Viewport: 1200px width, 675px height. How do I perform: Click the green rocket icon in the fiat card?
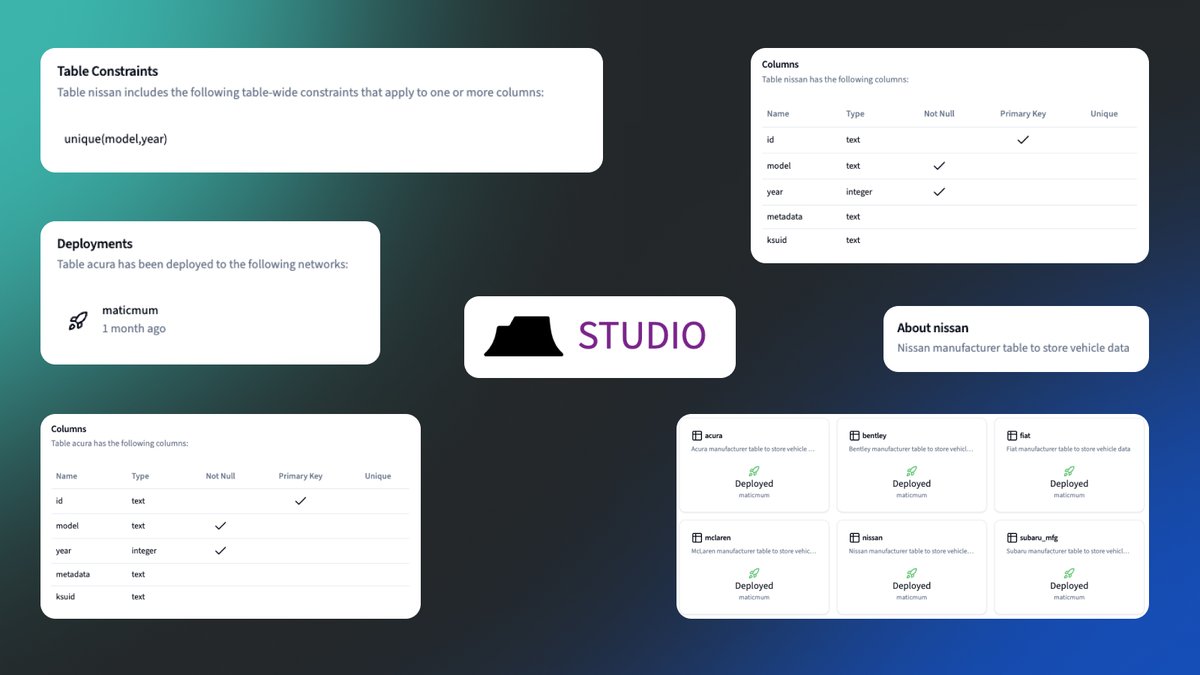[x=1069, y=471]
